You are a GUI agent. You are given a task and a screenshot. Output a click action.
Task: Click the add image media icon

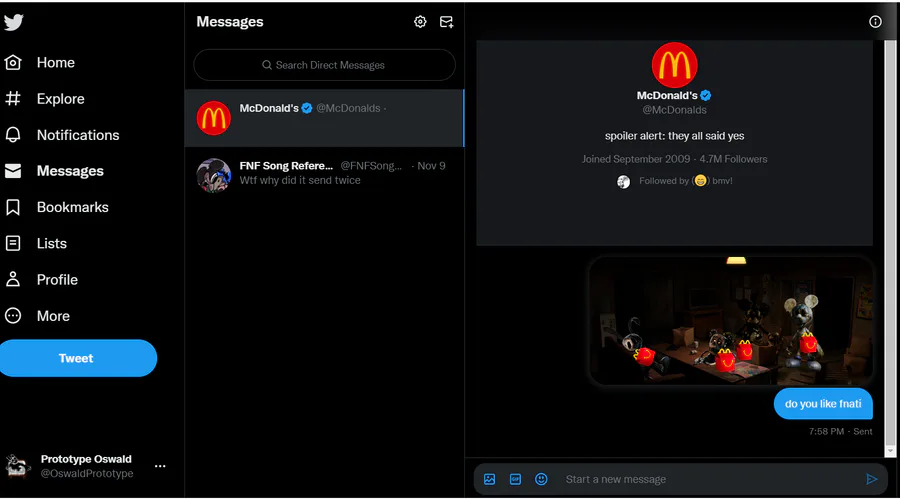pos(489,479)
